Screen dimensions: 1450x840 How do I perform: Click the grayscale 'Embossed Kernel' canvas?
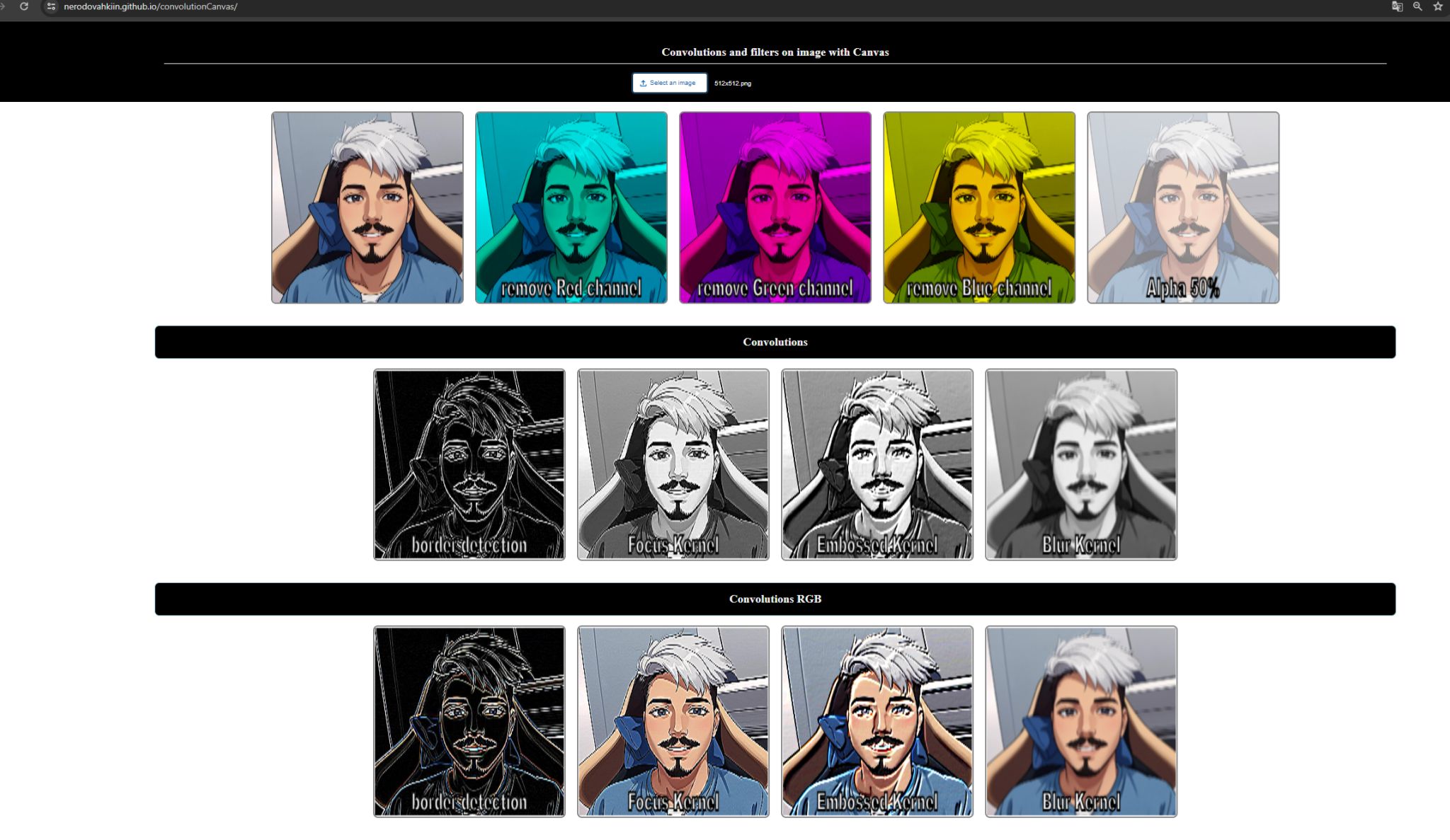point(877,464)
